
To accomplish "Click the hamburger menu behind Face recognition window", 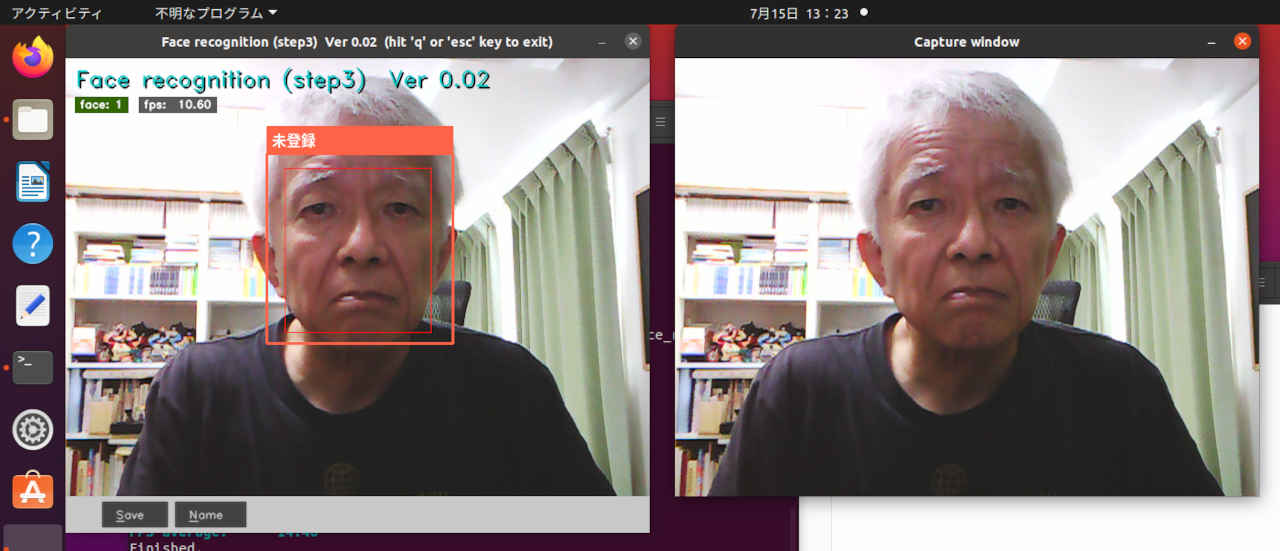I will (x=661, y=121).
